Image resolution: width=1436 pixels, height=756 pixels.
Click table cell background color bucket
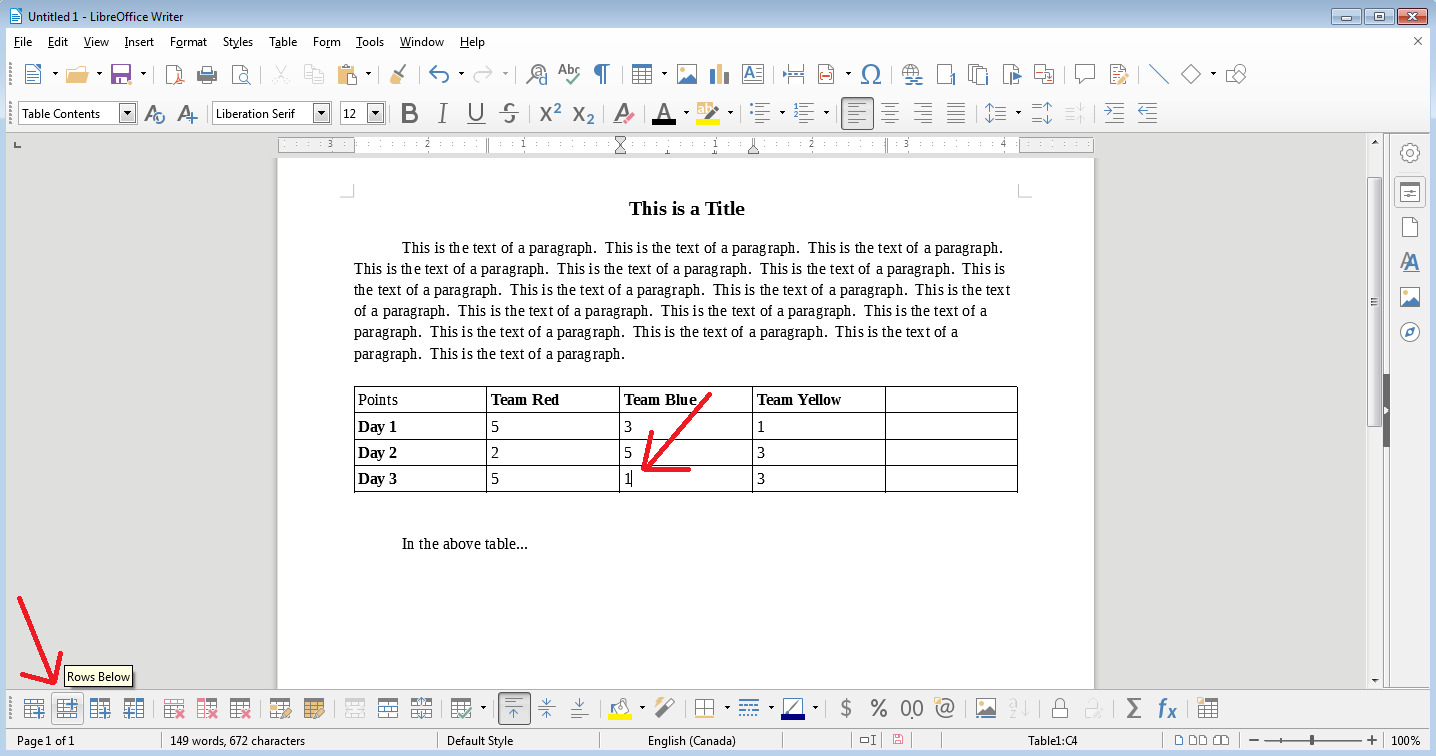point(620,709)
